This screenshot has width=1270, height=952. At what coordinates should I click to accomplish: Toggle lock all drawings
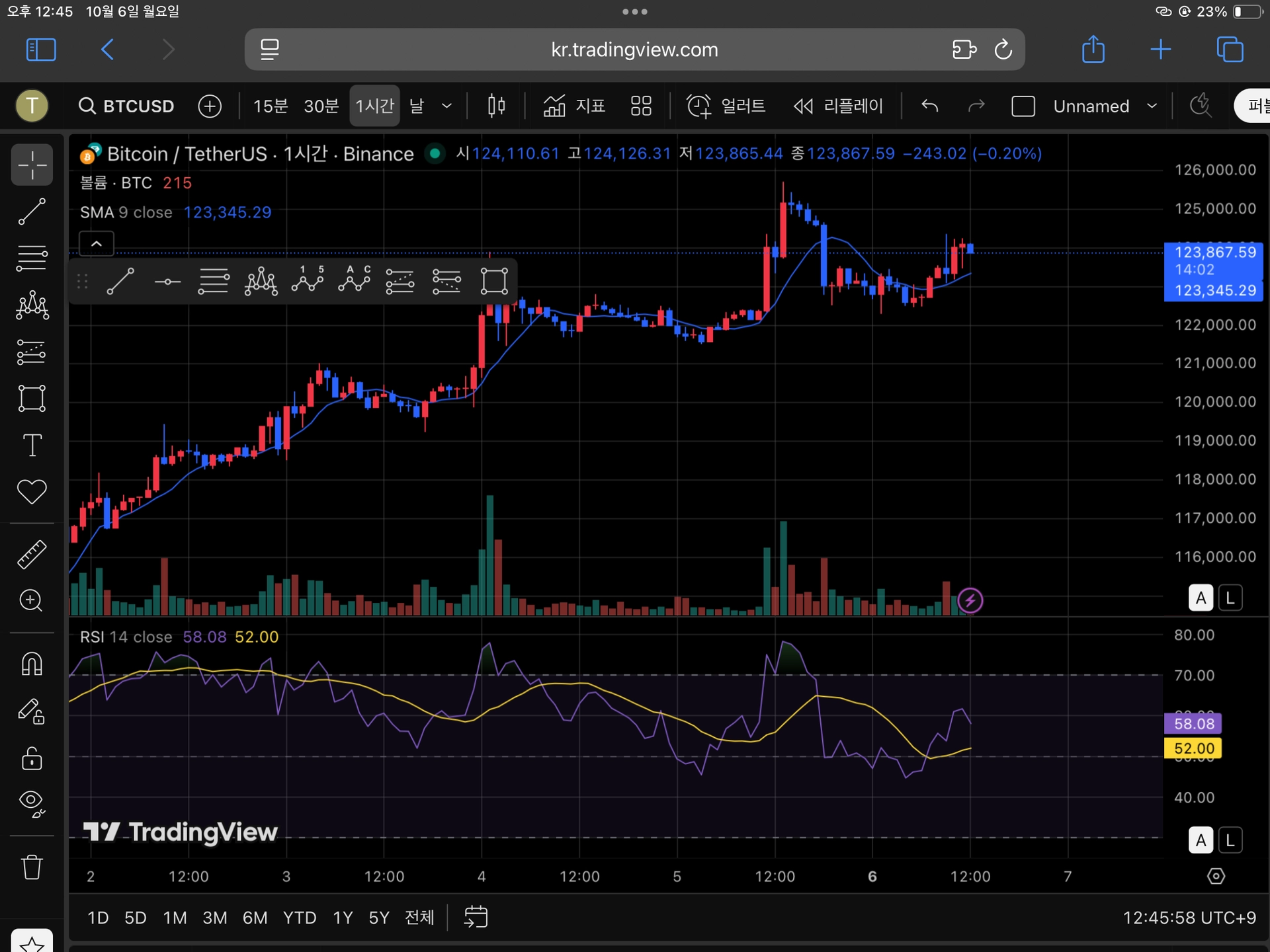pos(31,758)
